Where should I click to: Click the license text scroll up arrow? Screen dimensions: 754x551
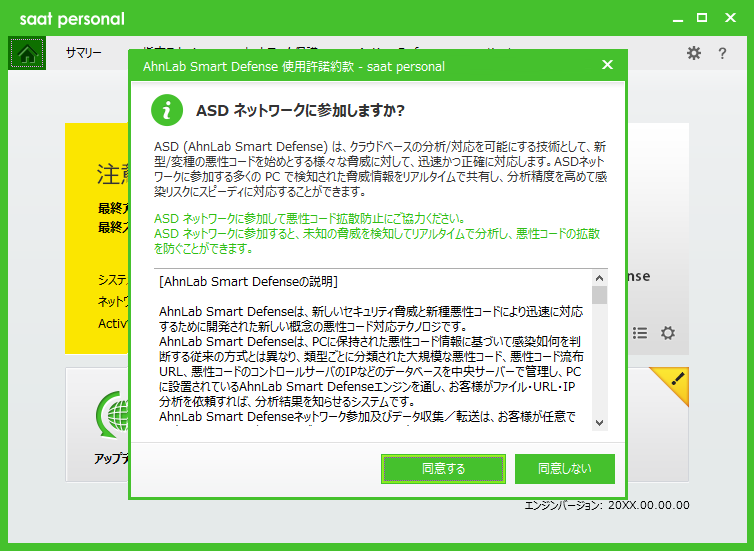[x=599, y=278]
